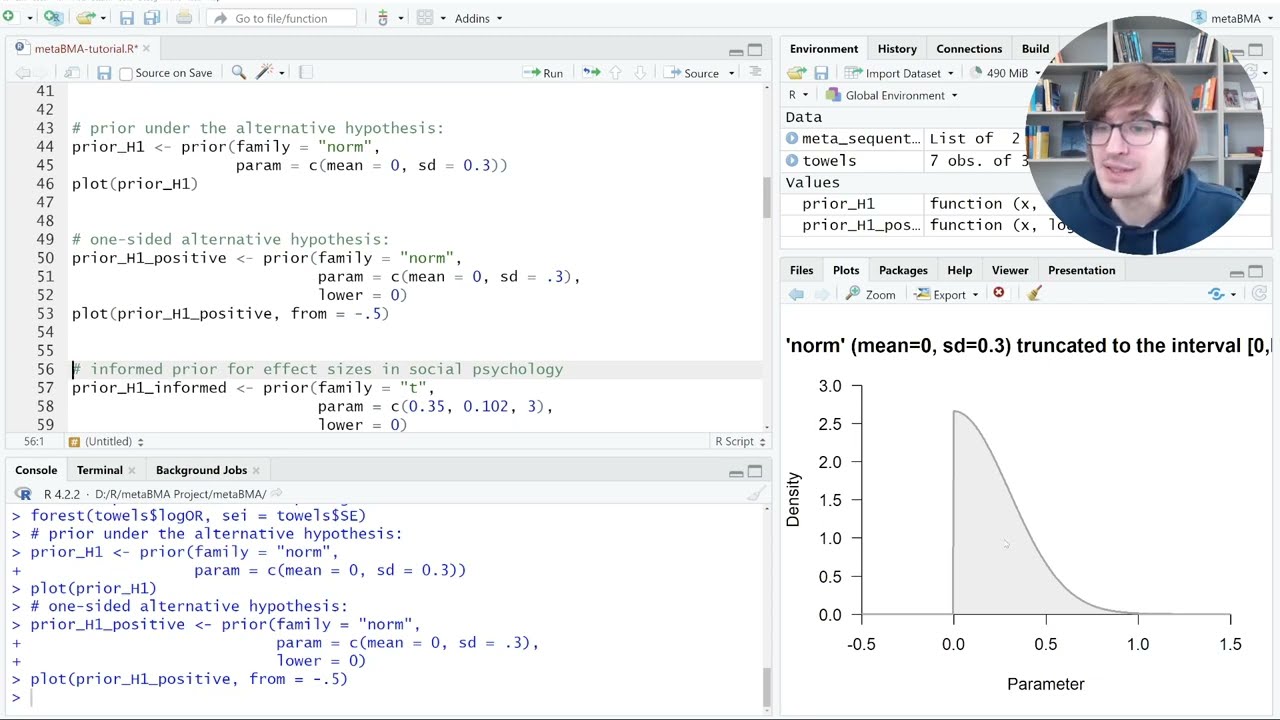Switch to the Presentation tab
The image size is (1280, 720).
[1081, 270]
